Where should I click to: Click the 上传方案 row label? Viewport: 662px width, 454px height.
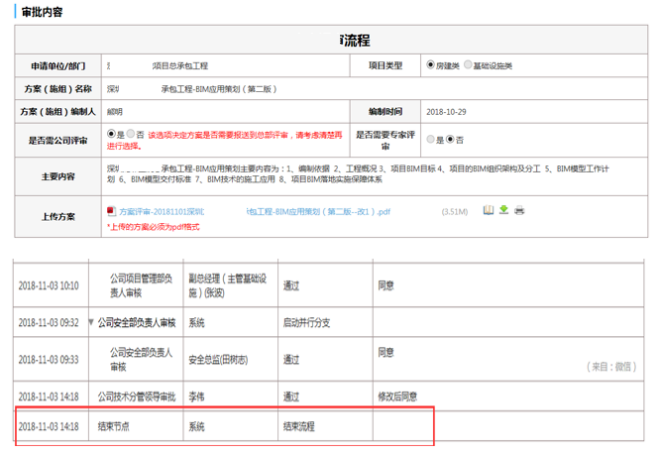(x=58, y=217)
